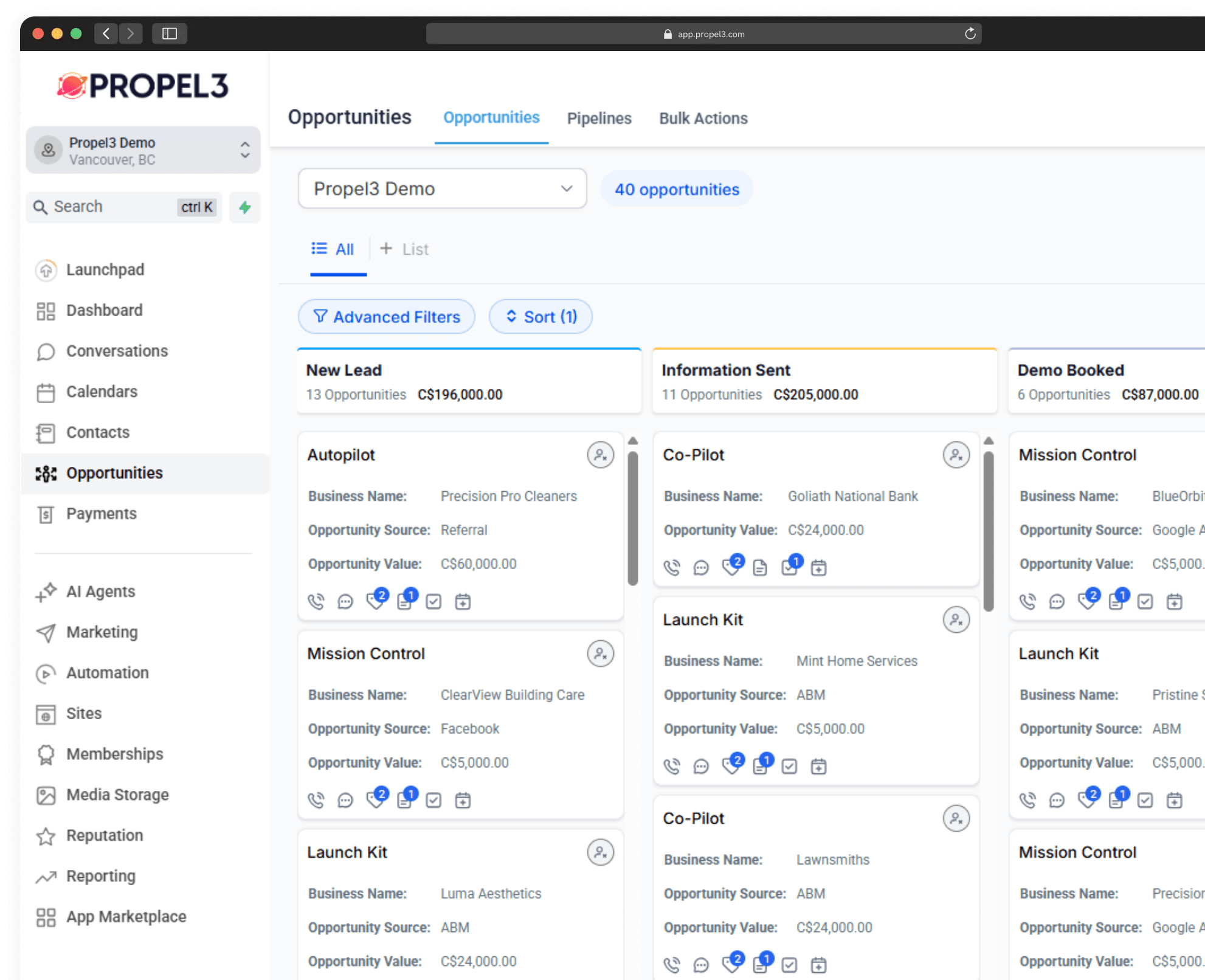Viewport: 1205px width, 980px height.
Task: Toggle browser sidebar icon
Action: (170, 33)
